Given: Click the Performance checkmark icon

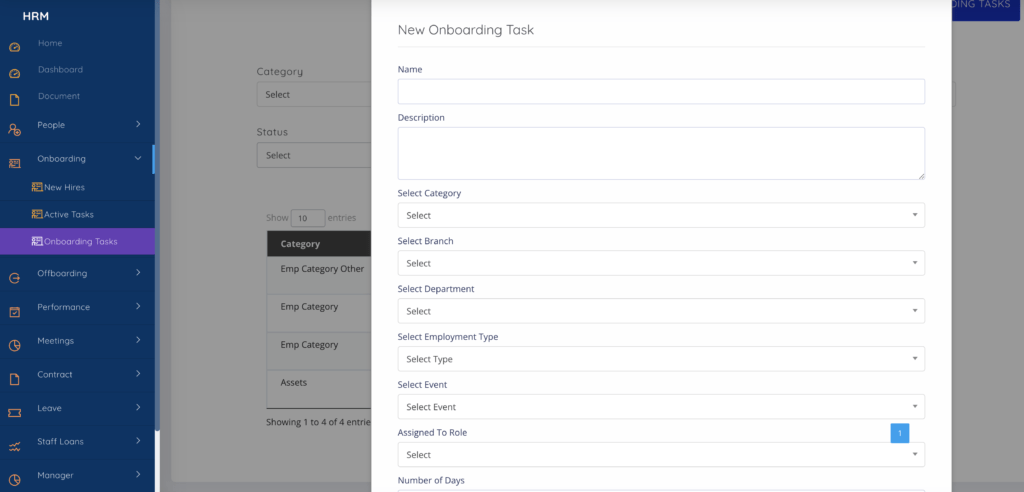Looking at the screenshot, I should [14, 312].
